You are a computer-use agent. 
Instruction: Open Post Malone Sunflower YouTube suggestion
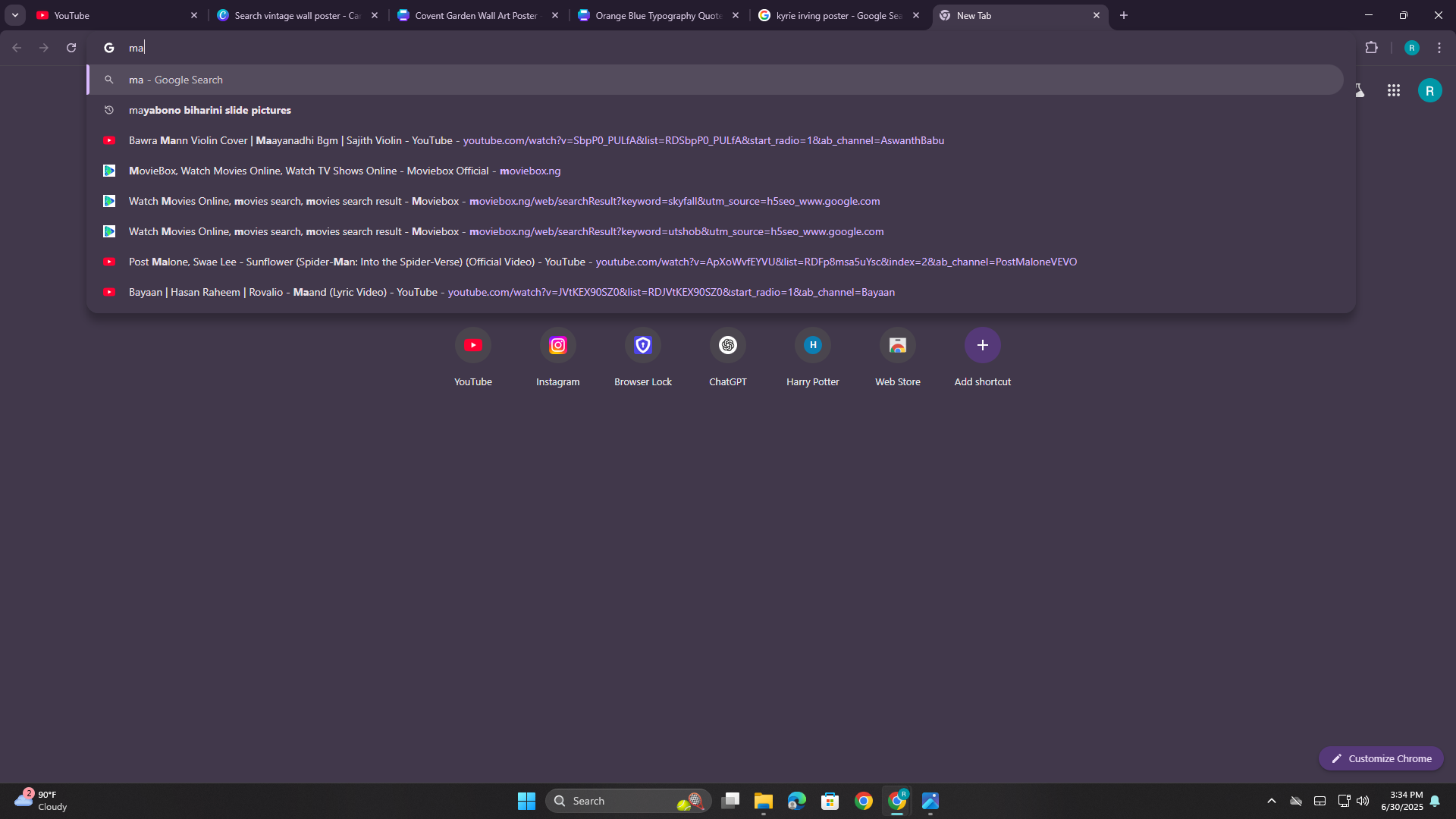click(715, 262)
